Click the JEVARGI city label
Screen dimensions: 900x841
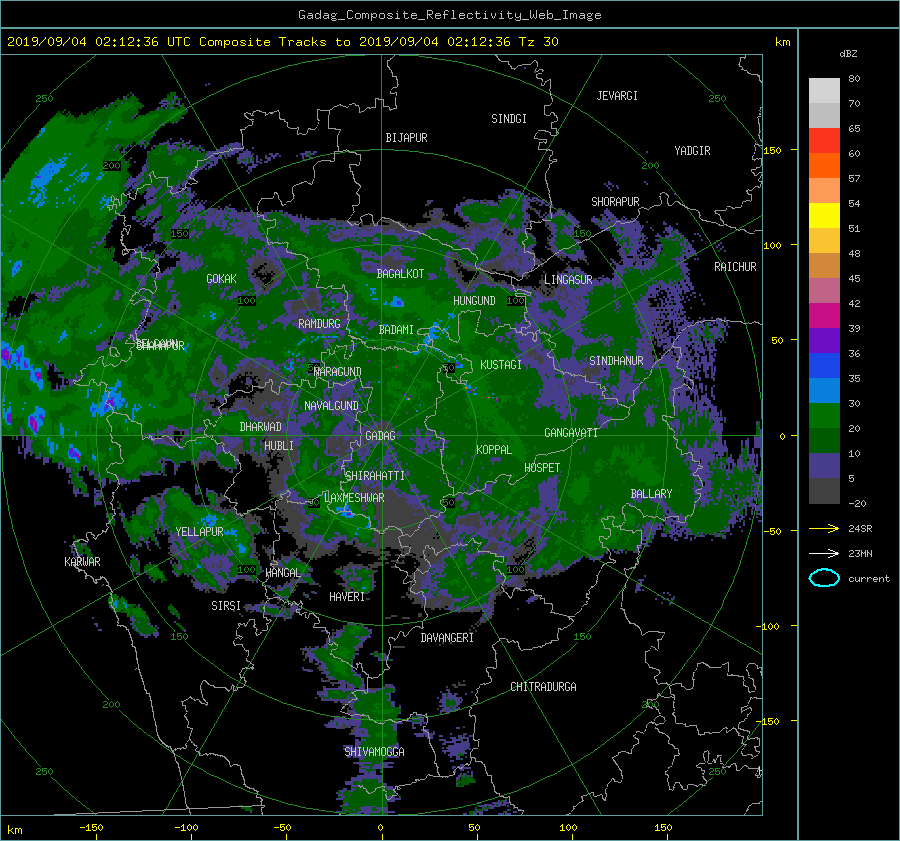617,96
